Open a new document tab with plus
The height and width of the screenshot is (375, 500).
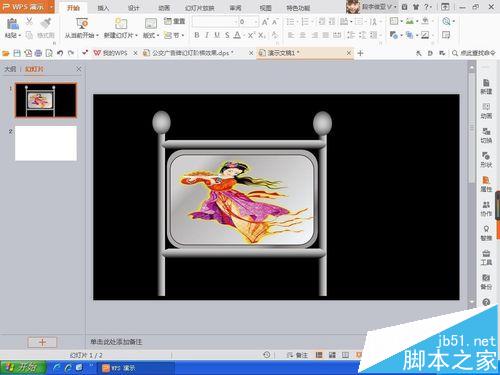[x=360, y=53]
